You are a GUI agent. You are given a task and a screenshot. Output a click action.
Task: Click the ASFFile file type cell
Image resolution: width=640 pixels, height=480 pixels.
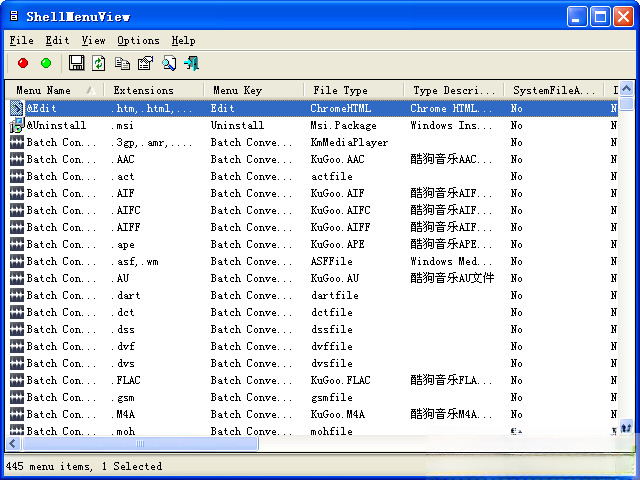[331, 261]
